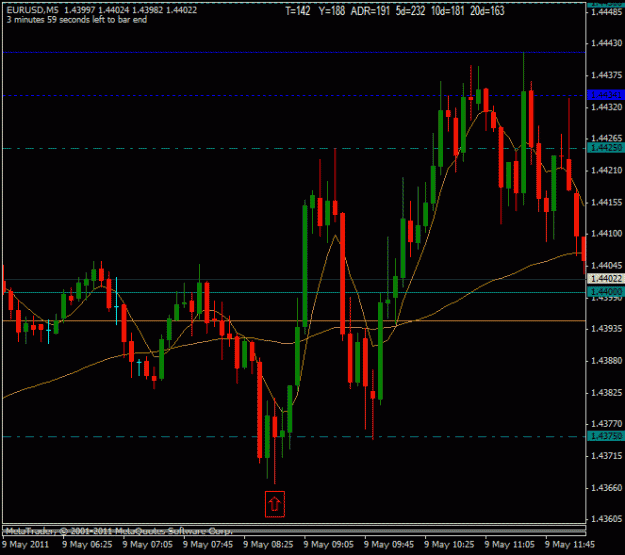Screen dimensions: 625x555
Task: Click price scale value 1.43770
Action: tap(607, 423)
